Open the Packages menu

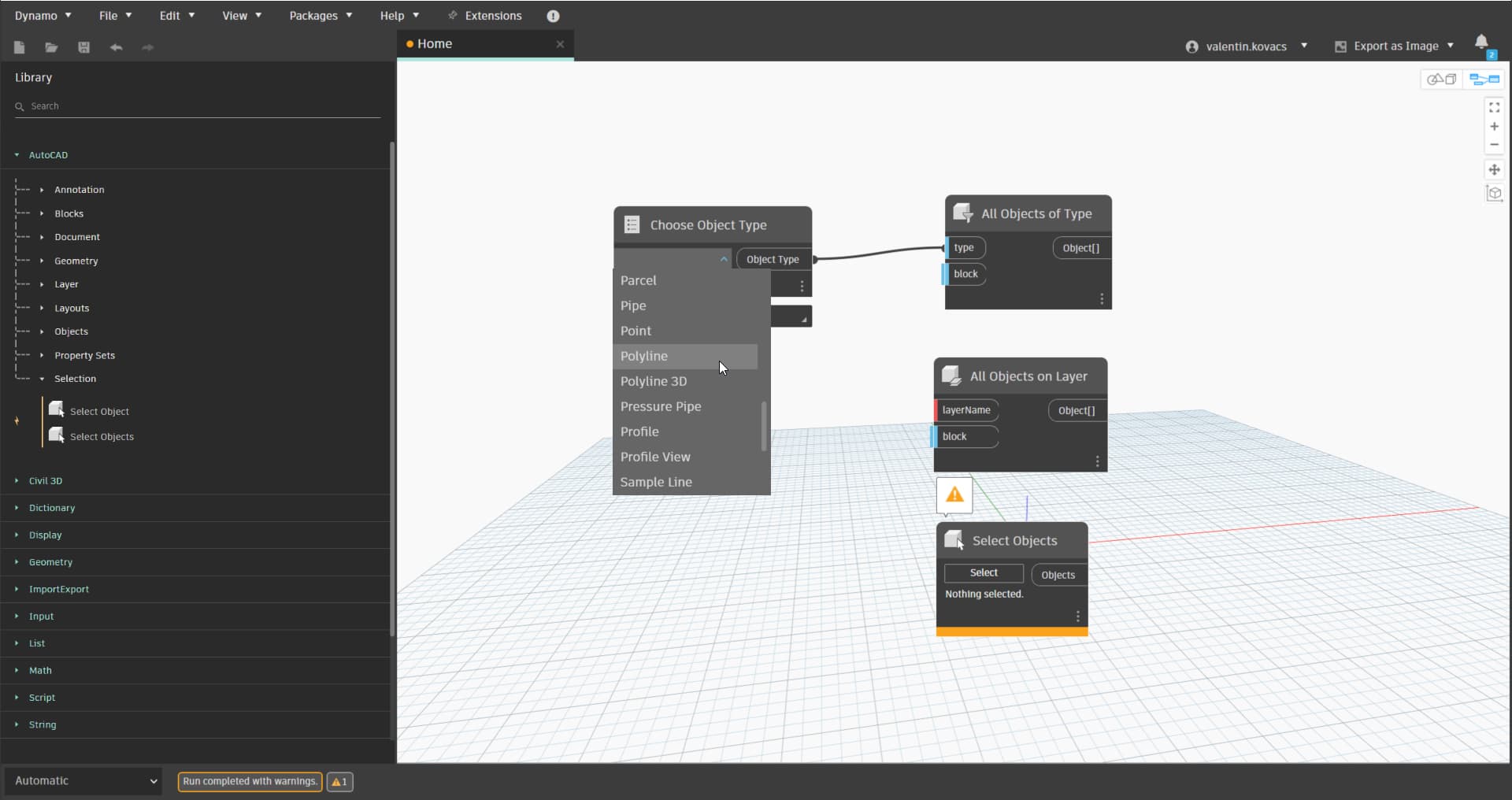click(321, 16)
